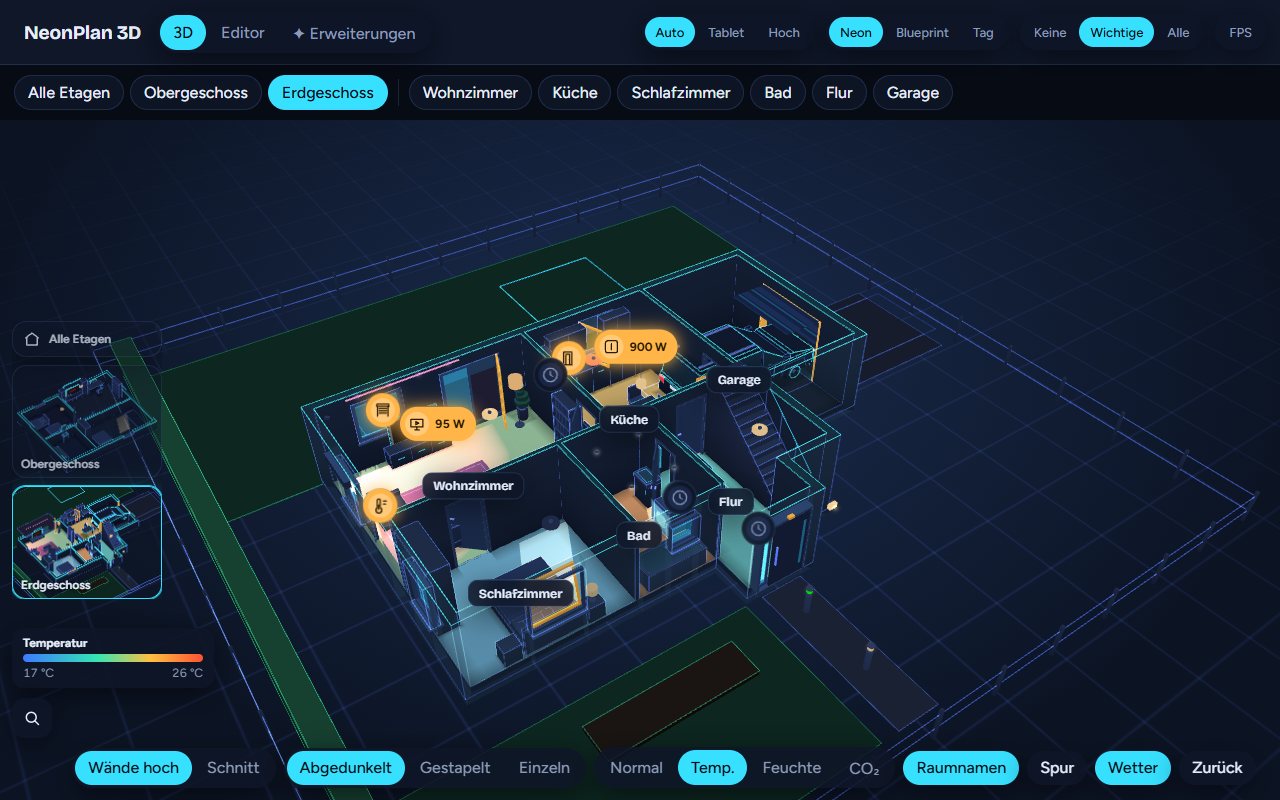
Task: Select the Temp. overlay mode
Action: 713,768
